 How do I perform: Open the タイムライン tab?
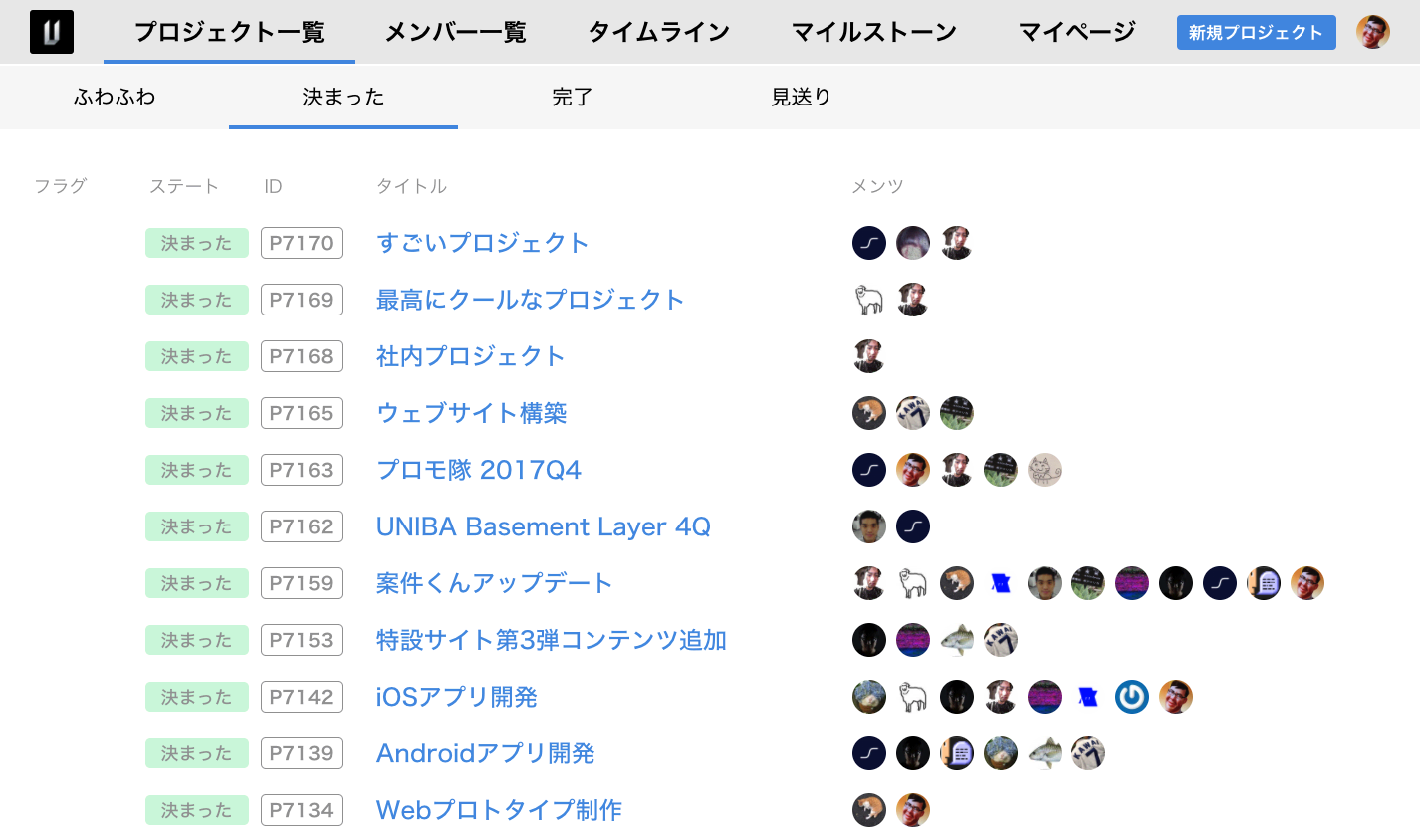point(658,32)
